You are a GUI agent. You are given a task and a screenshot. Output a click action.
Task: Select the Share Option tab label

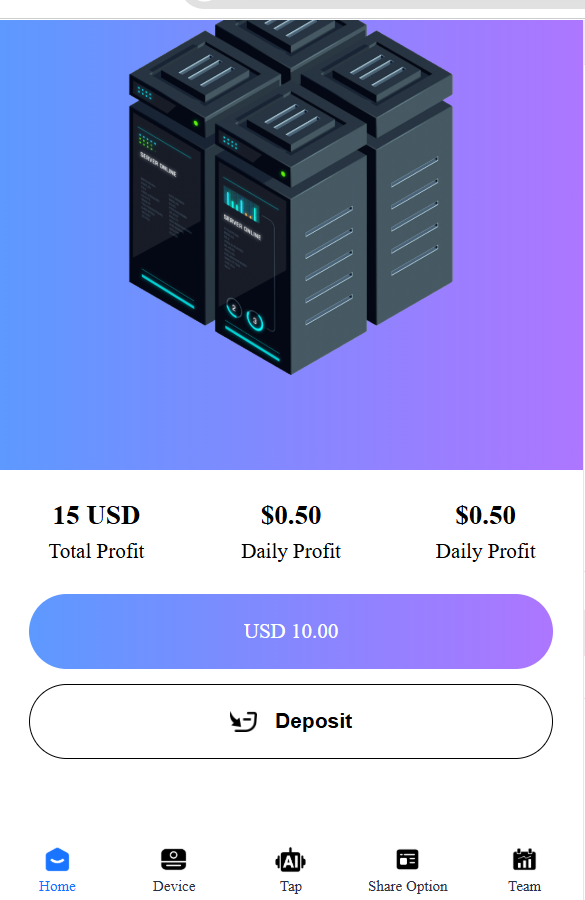pos(408,887)
